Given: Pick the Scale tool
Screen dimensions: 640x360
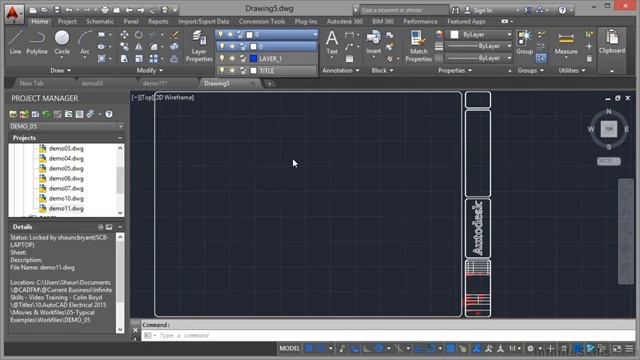Looking at the screenshot, I should 139,59.
